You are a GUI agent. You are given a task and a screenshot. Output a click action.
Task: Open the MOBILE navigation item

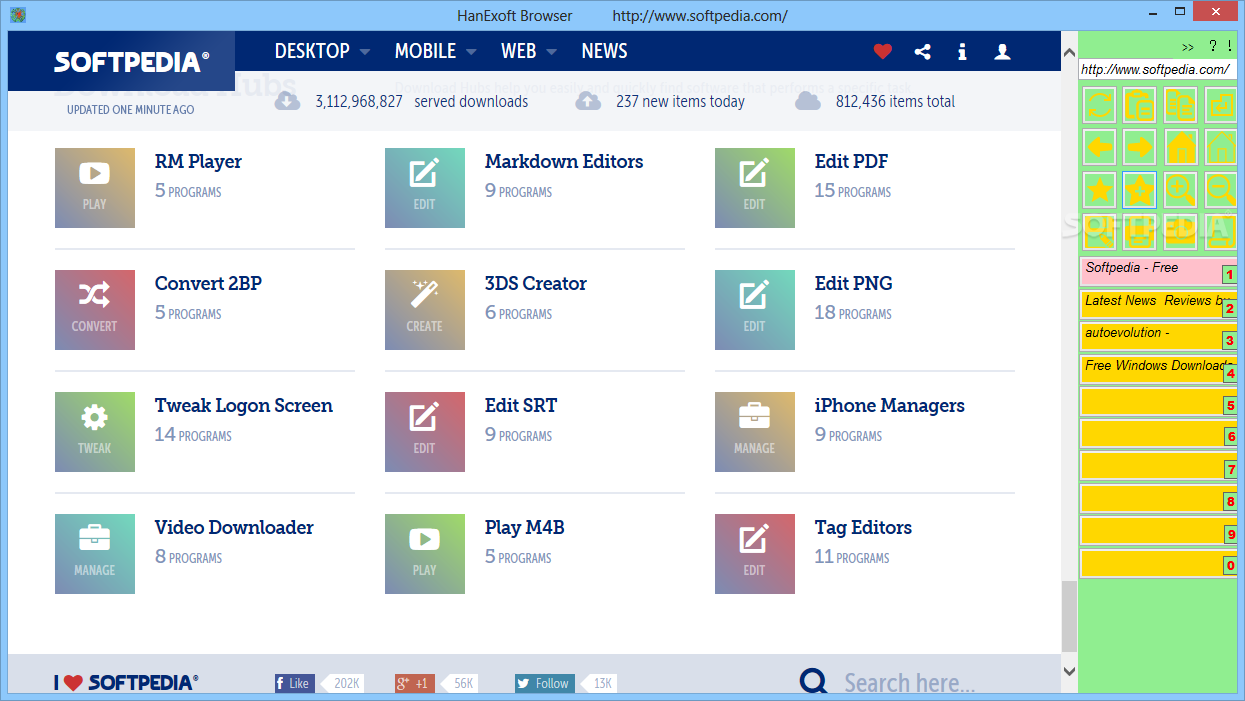pos(425,51)
